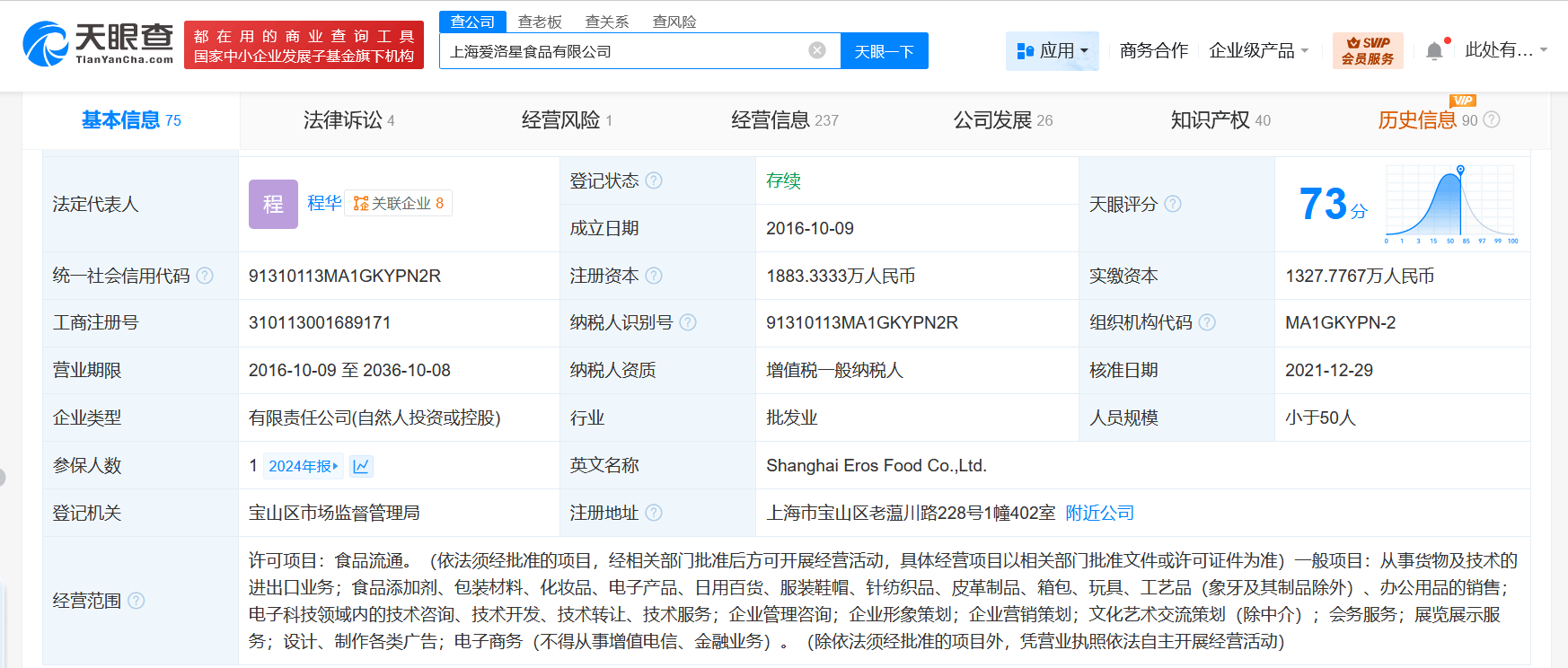Open the 基本信息 tab
This screenshot has height=668, width=1568.
click(131, 120)
